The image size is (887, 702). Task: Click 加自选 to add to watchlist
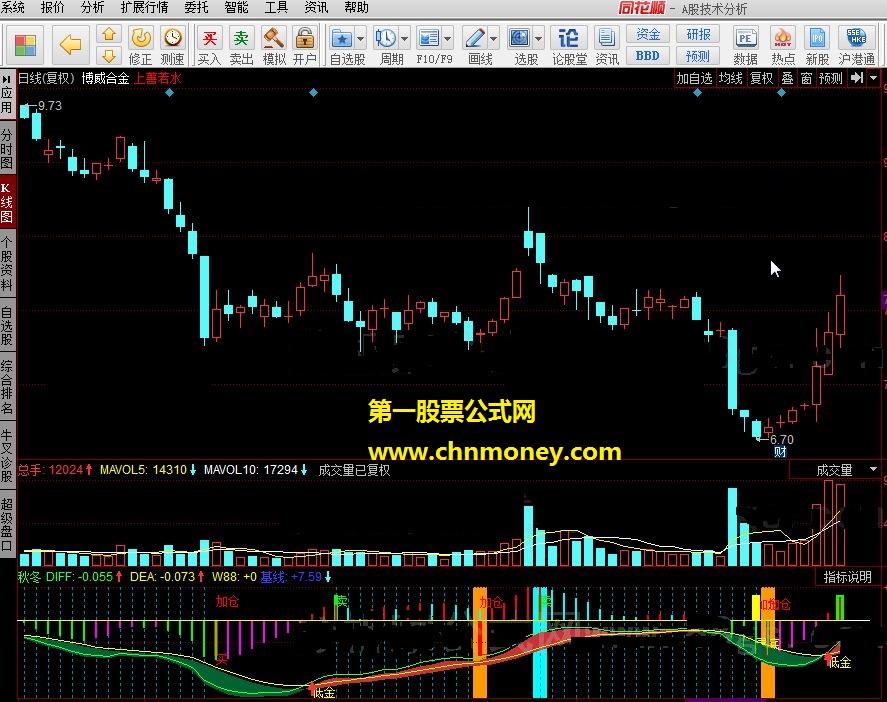click(x=695, y=78)
